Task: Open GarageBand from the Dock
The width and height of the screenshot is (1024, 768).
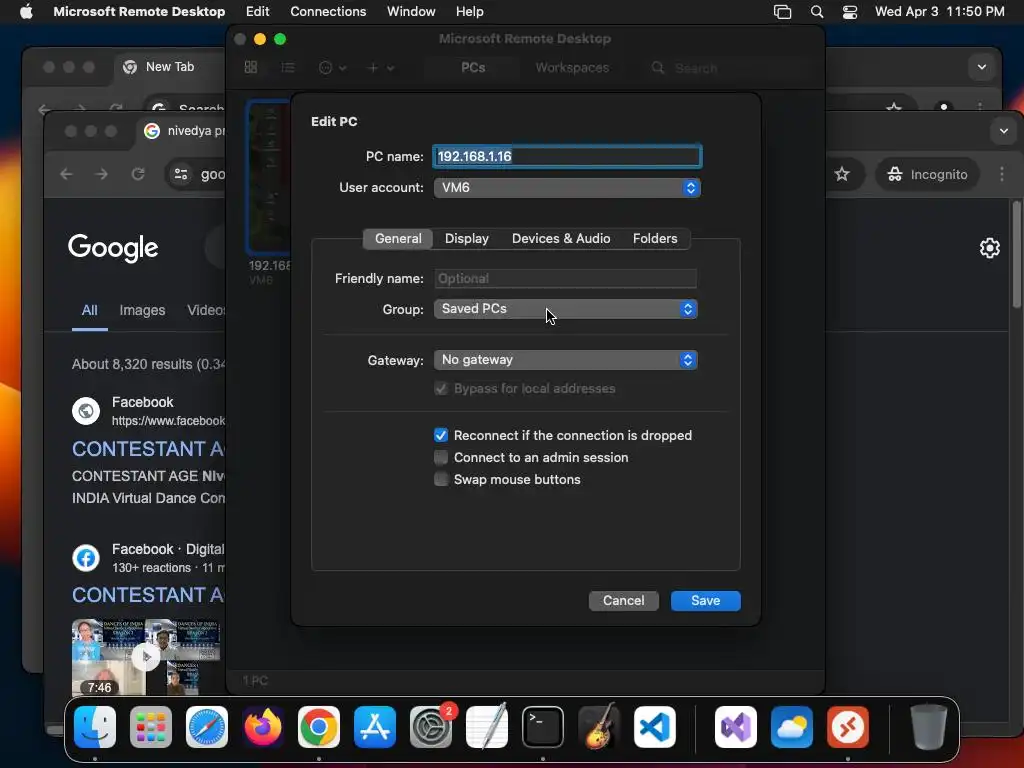Action: pyautogui.click(x=598, y=727)
